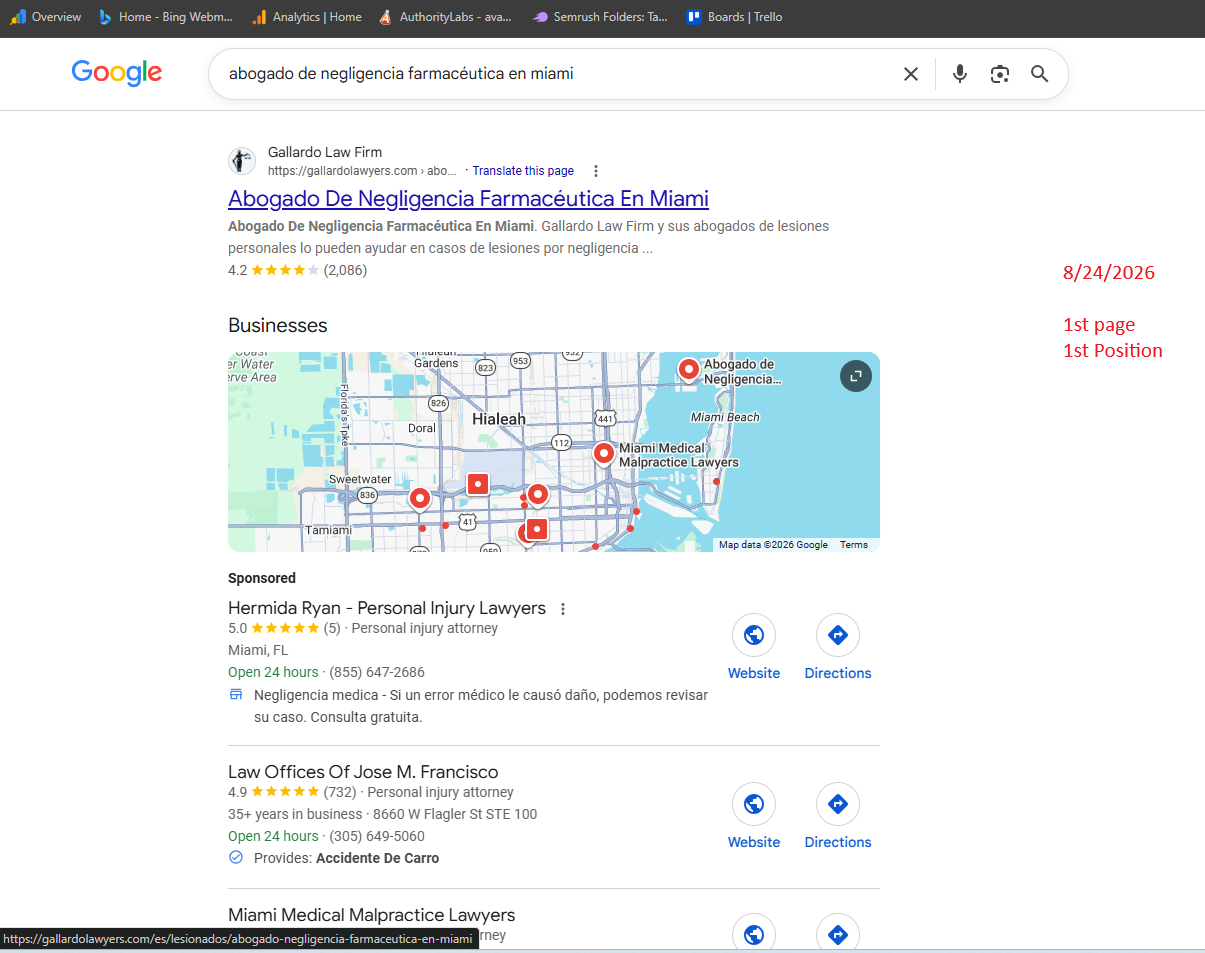
Task: Click the Sponsored label
Action: click(262, 578)
